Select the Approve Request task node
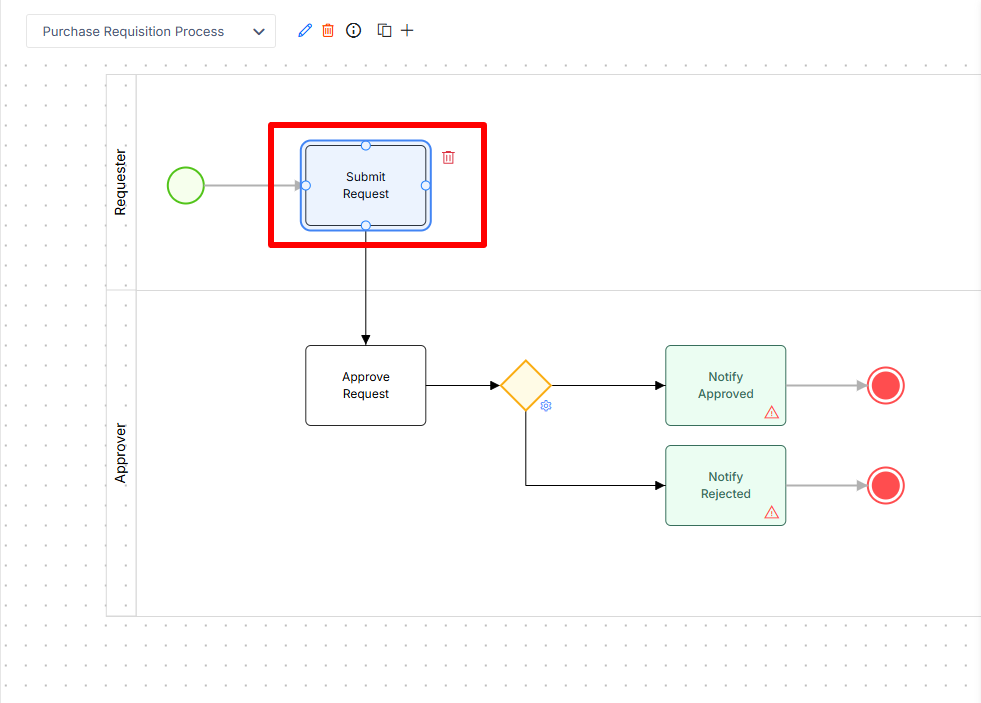Screen dimensions: 981x703 coord(366,386)
